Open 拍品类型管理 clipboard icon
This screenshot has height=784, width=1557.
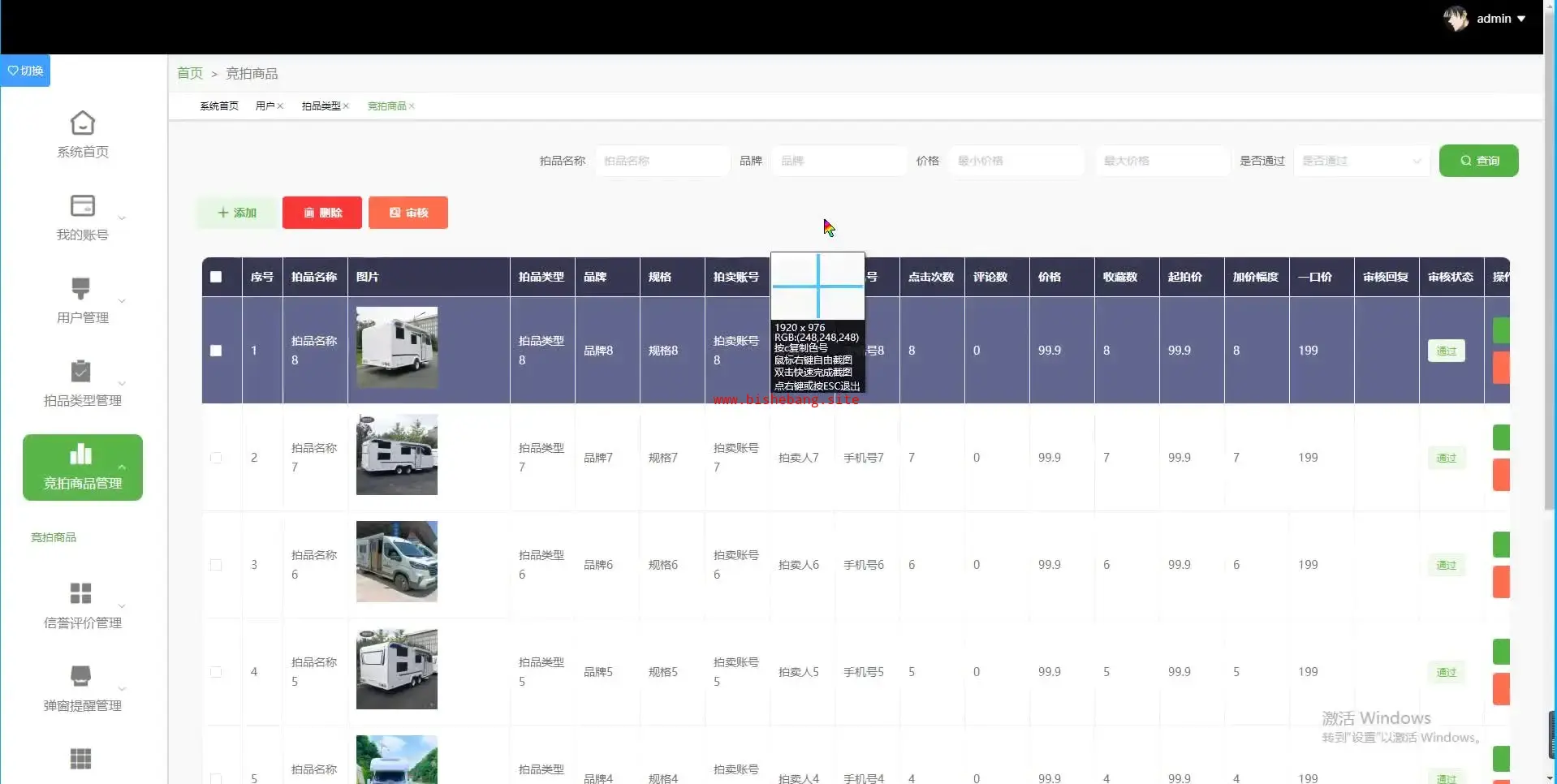81,372
